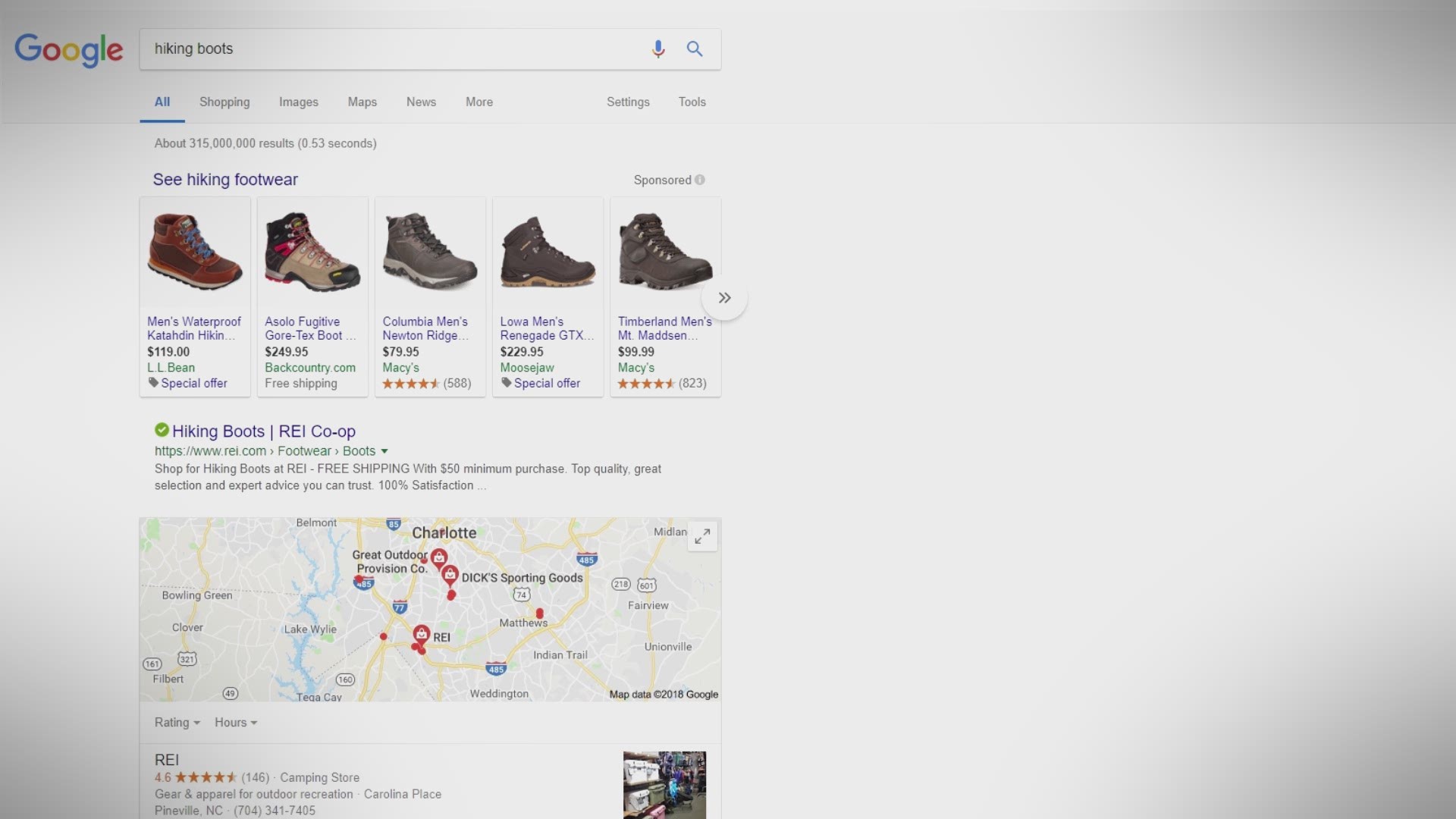Expand dropdown arrow next to rei.com URL
This screenshot has width=1456, height=819.
[384, 451]
